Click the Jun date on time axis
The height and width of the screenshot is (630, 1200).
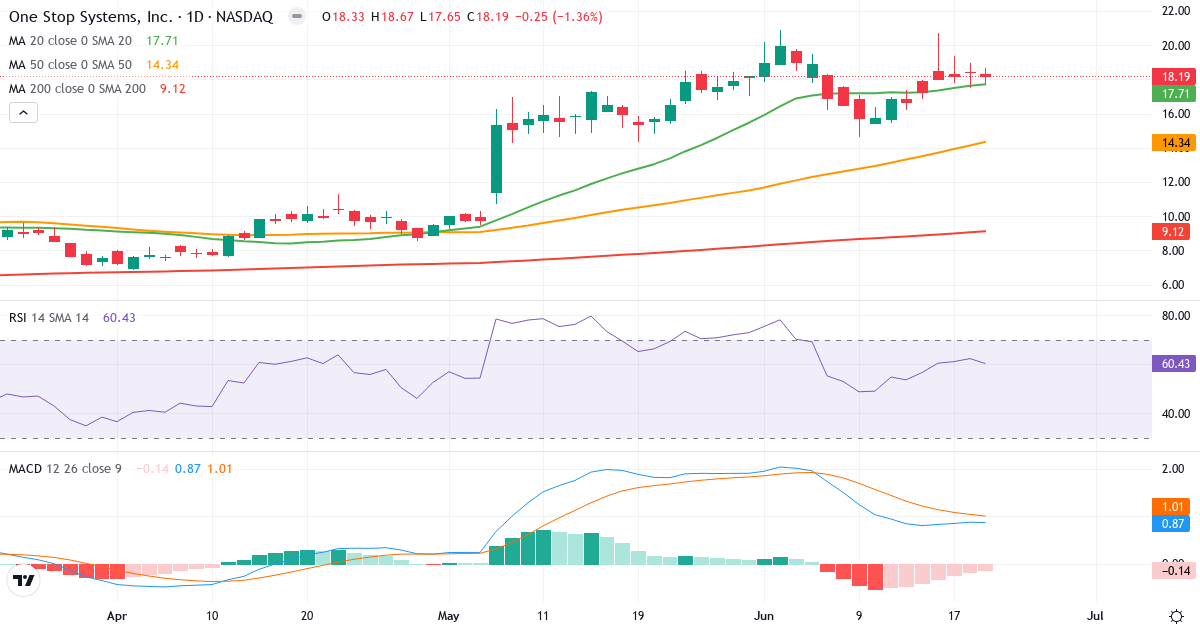click(763, 615)
